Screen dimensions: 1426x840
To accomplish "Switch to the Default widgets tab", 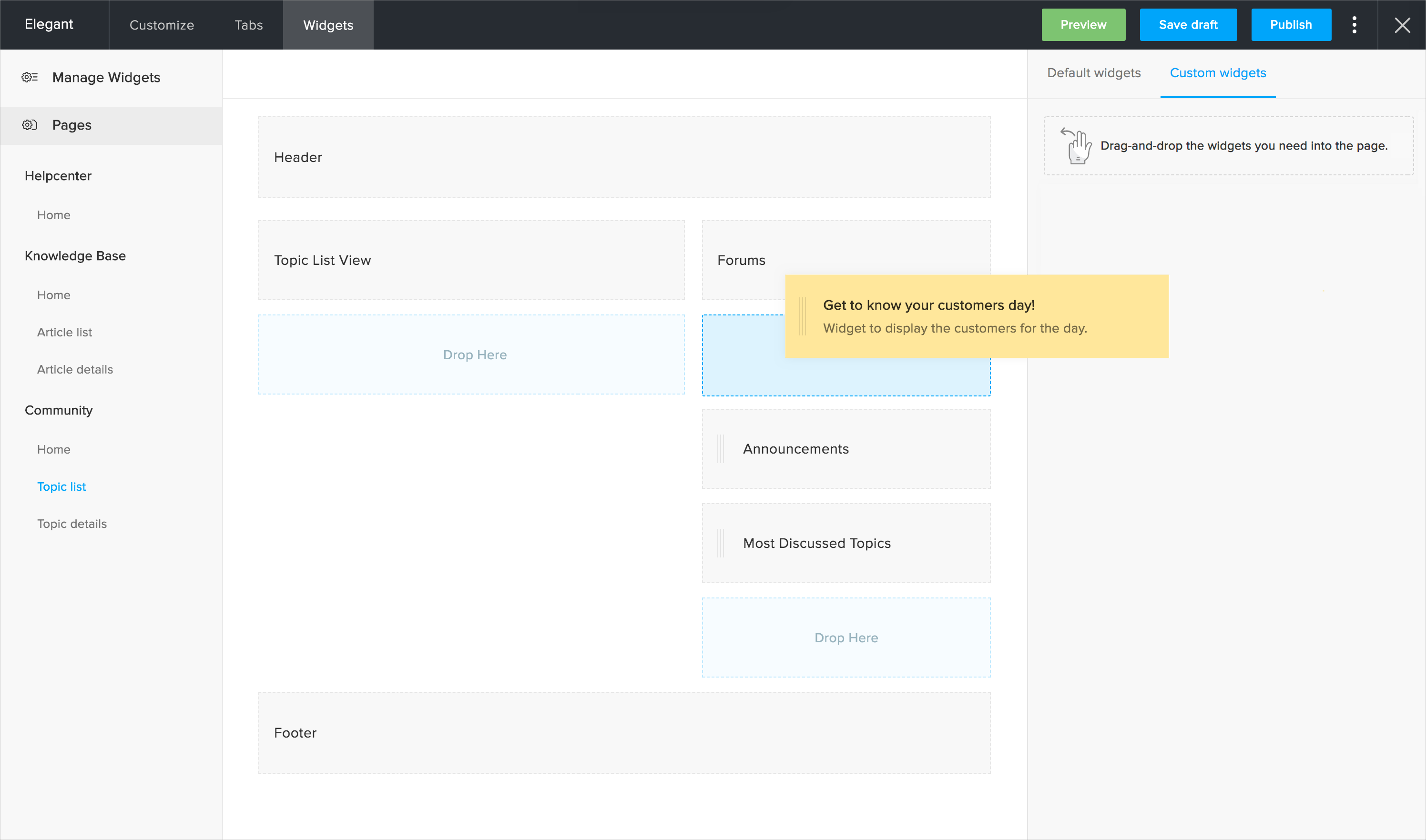I will click(x=1094, y=73).
